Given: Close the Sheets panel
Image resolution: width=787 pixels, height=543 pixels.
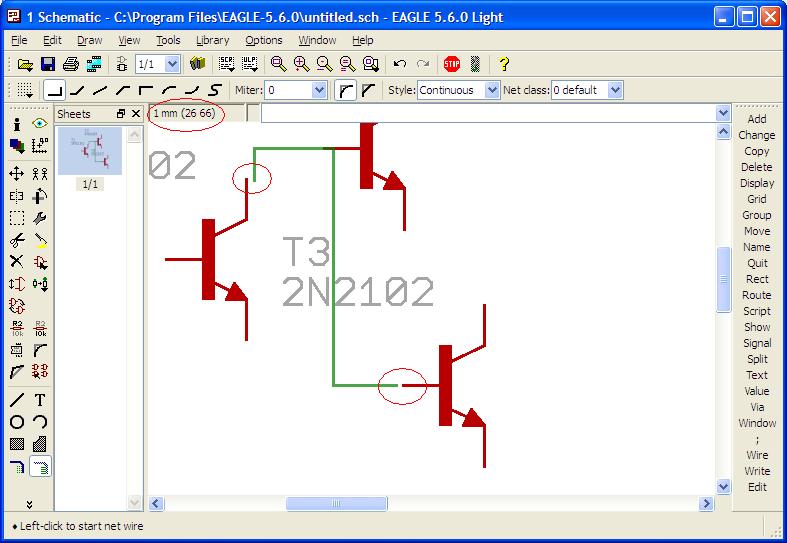Looking at the screenshot, I should coord(136,114).
